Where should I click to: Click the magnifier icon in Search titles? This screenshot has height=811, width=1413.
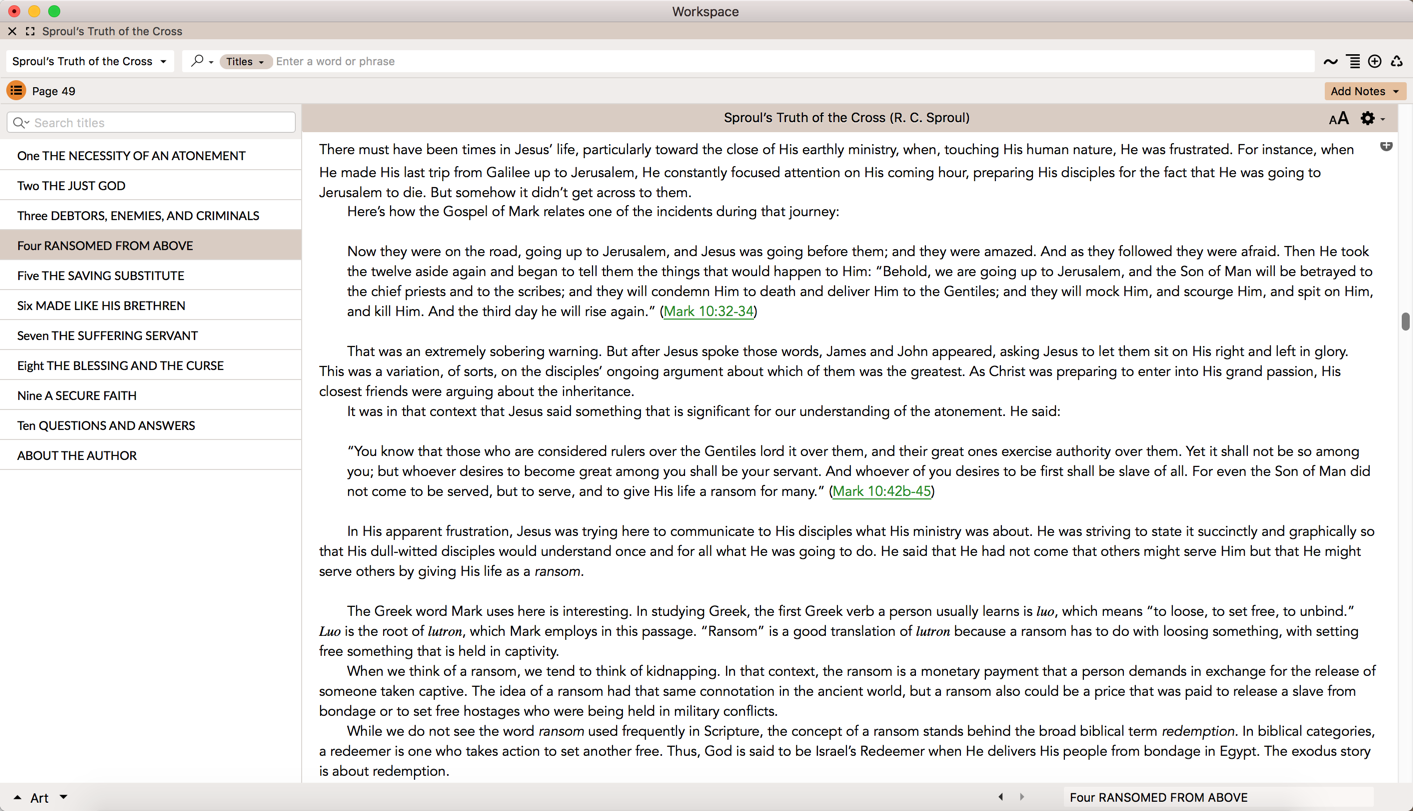click(x=21, y=123)
